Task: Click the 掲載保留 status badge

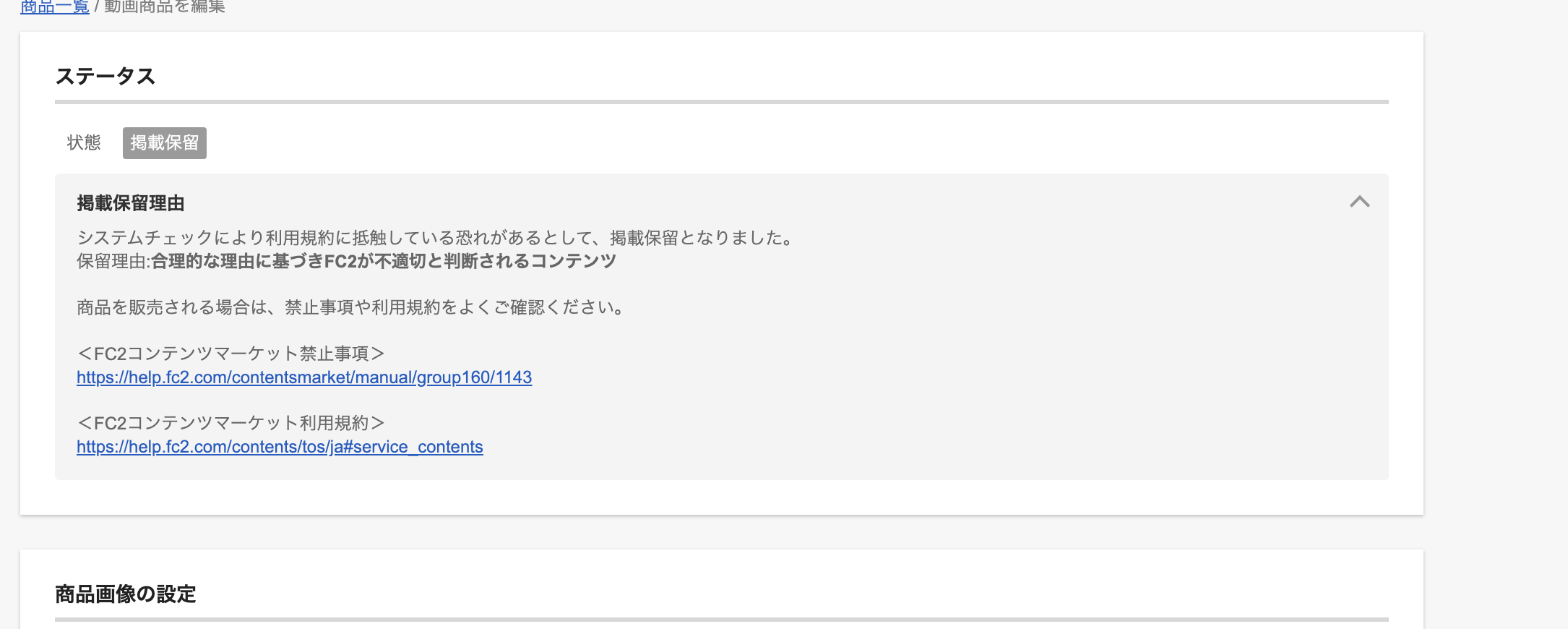Action: coord(164,143)
